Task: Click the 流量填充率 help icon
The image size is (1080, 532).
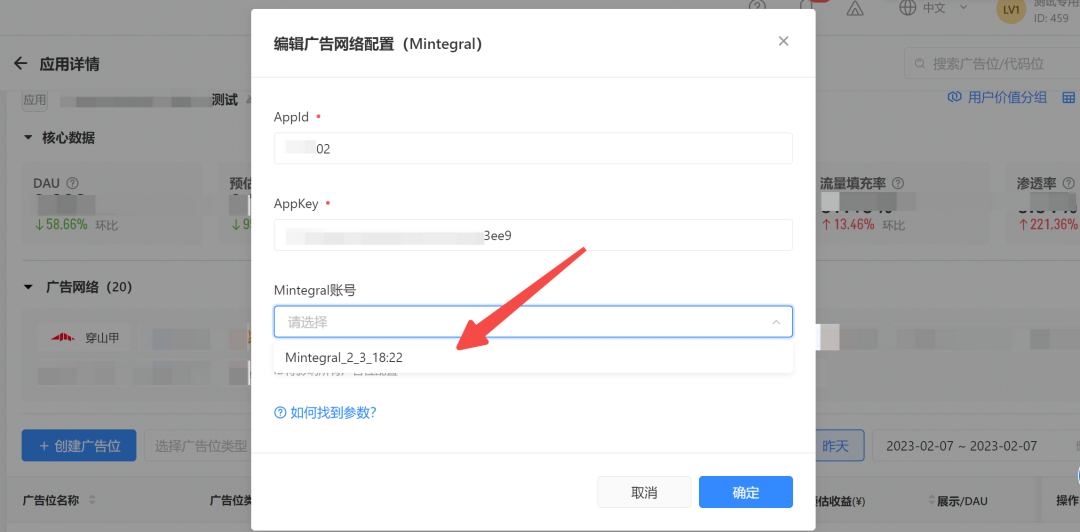Action: pyautogui.click(x=897, y=184)
